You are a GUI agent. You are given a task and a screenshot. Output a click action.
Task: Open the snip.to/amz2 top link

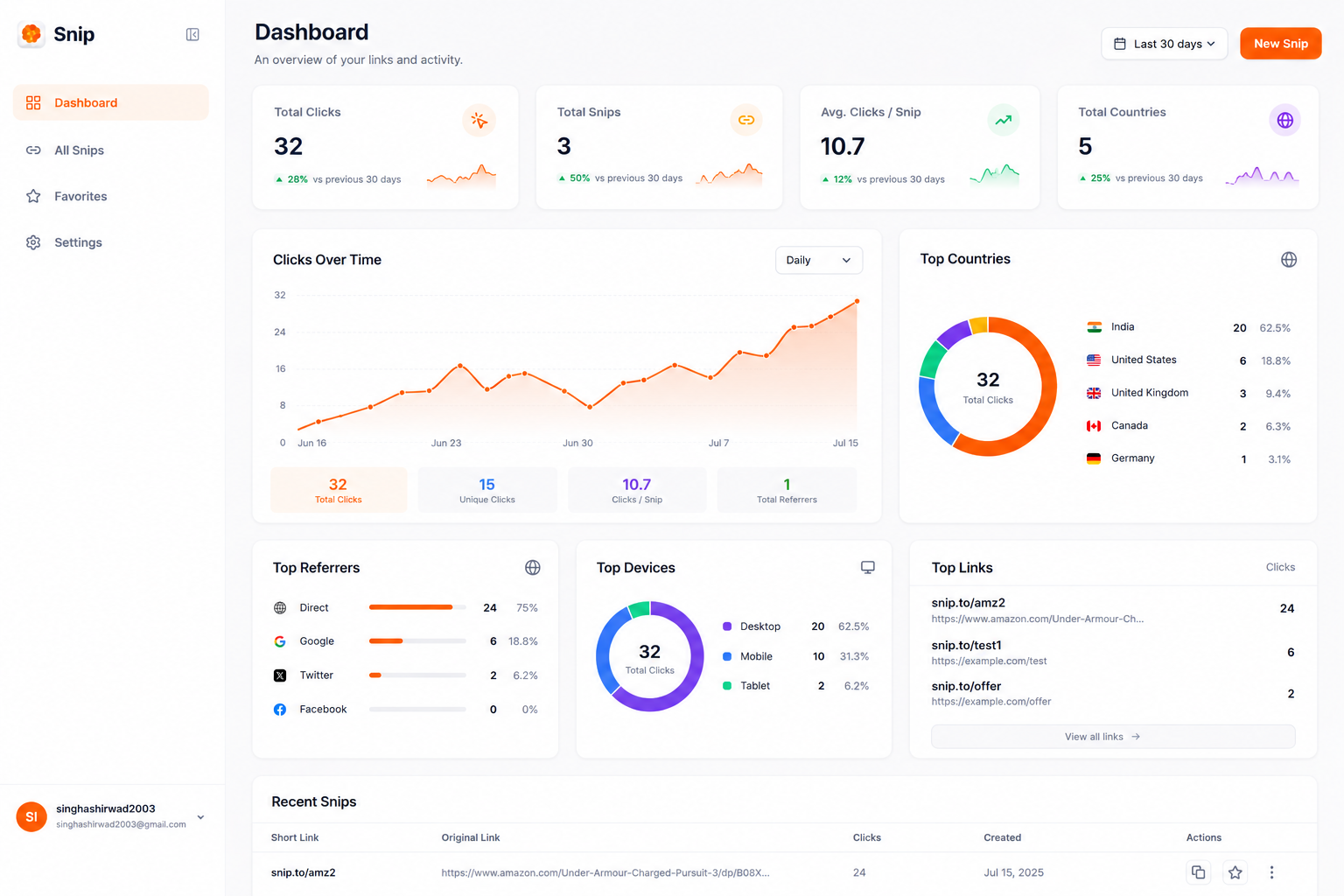pos(969,603)
